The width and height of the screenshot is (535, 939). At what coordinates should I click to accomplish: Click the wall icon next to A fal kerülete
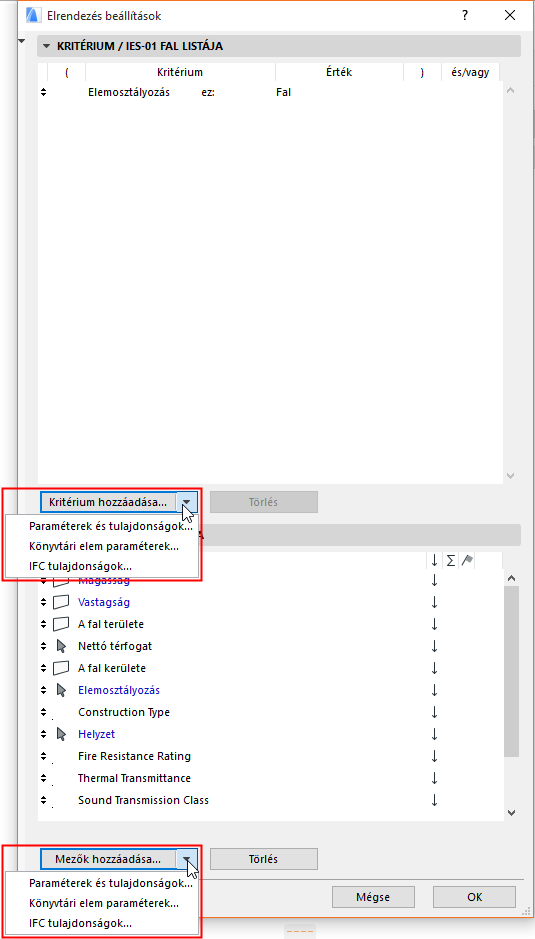point(61,668)
